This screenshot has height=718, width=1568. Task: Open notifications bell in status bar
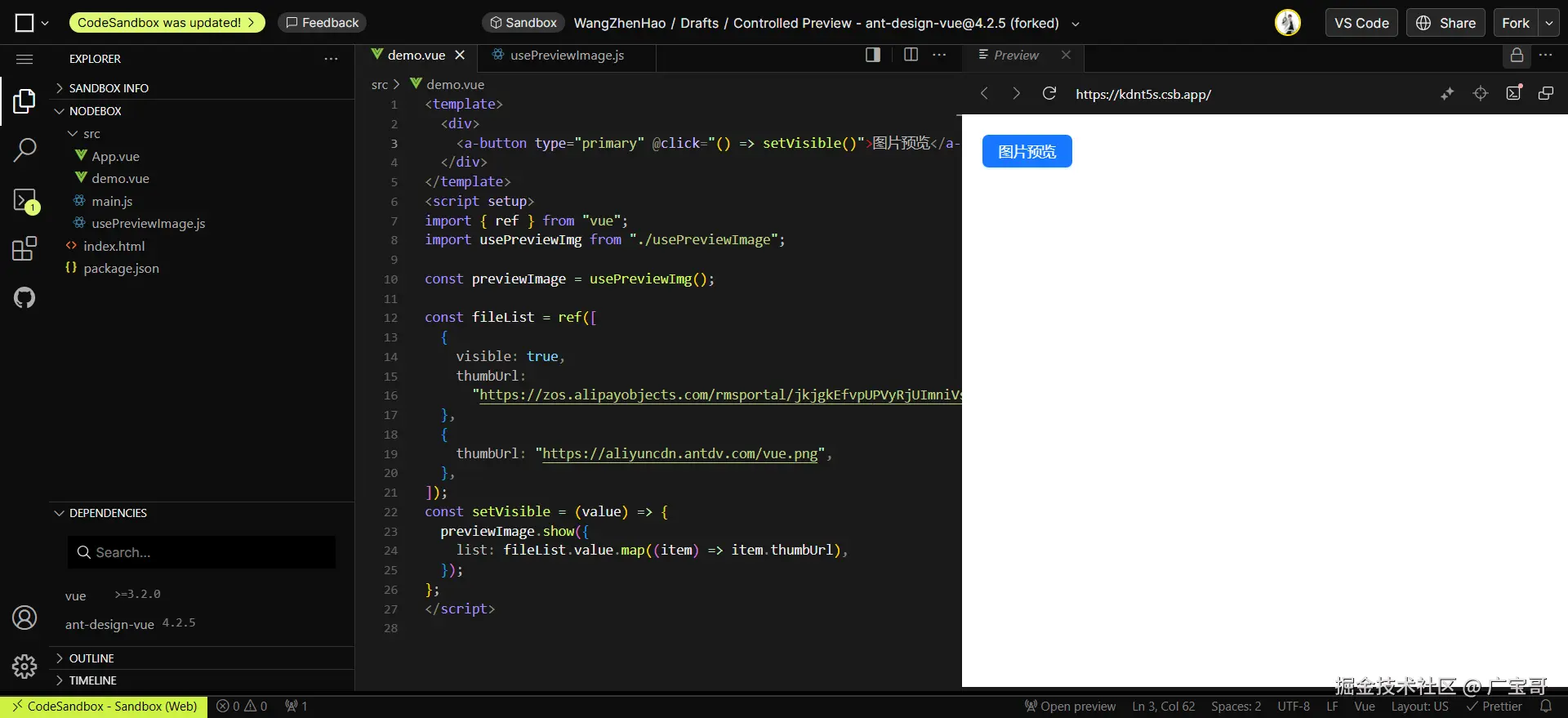tap(1546, 707)
